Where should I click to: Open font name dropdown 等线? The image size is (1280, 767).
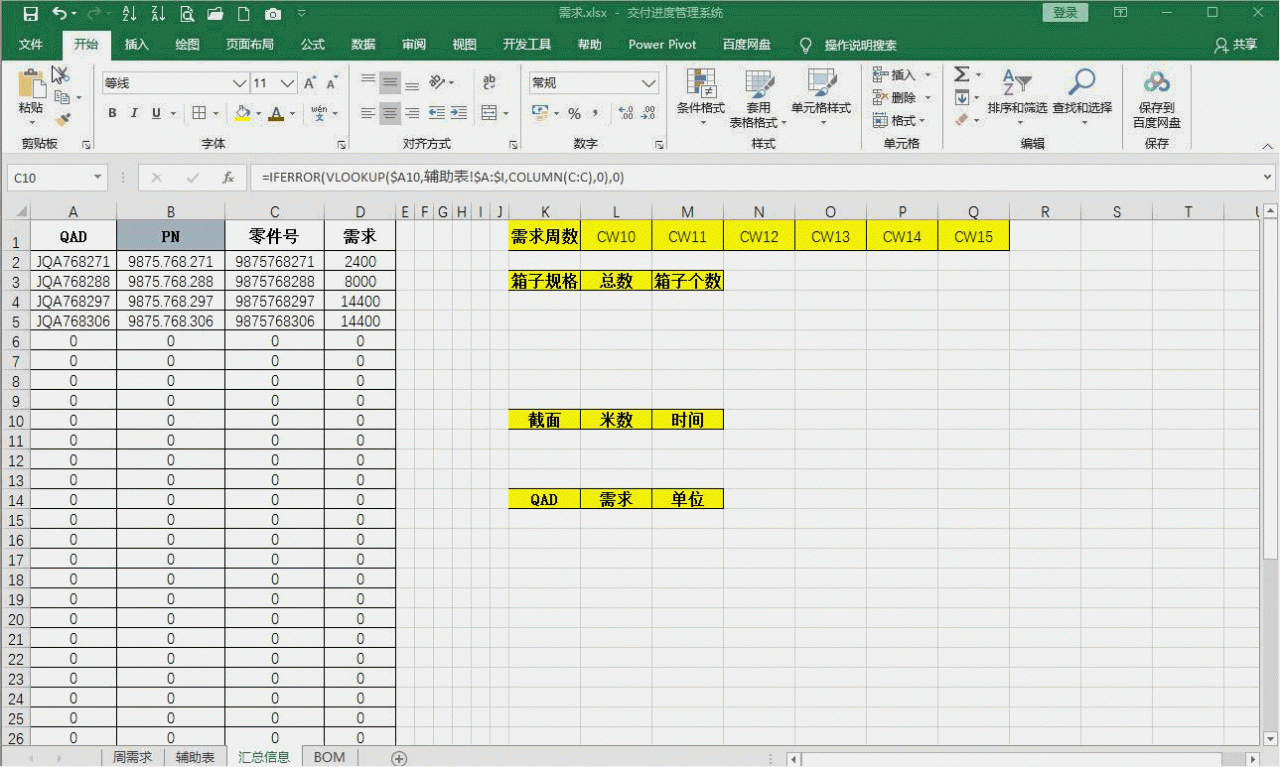[x=239, y=83]
